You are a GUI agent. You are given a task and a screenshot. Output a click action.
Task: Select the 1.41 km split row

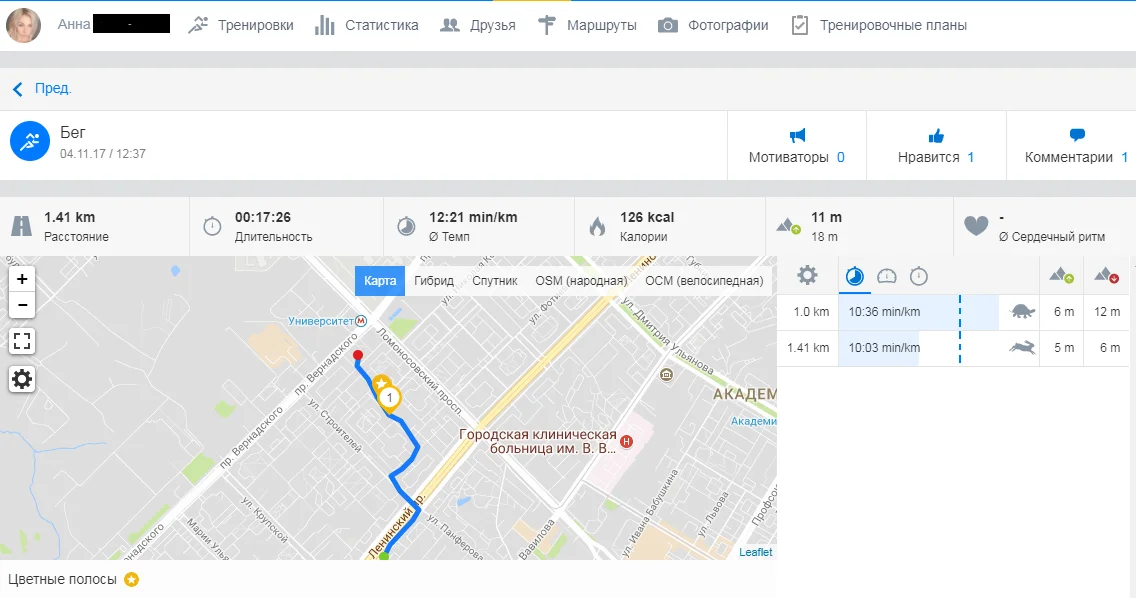coord(953,348)
